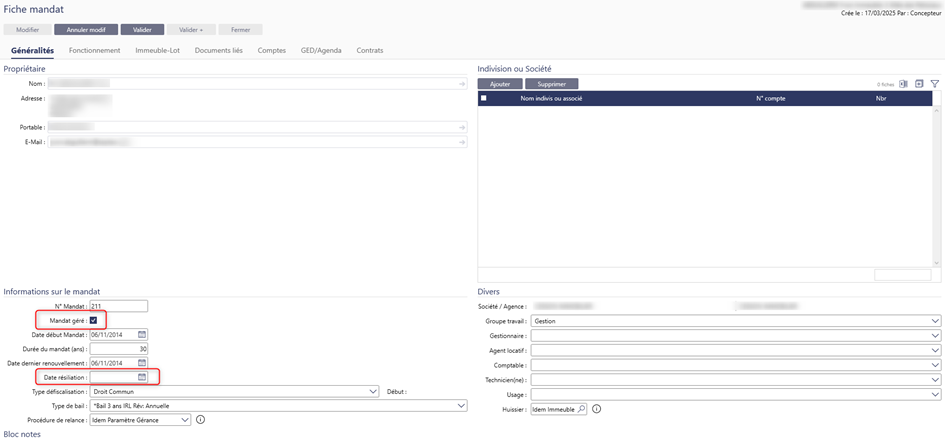Tick the select-all checkbox in the grid header
Screen dimensions: 945x439
point(484,99)
